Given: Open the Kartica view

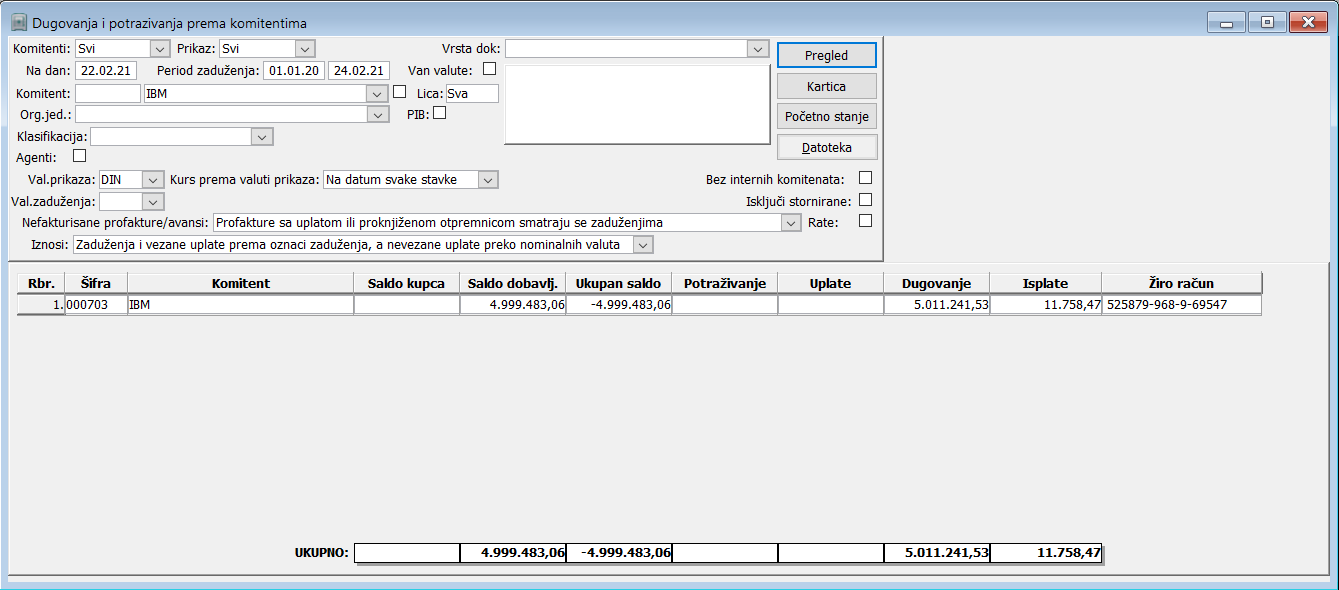Looking at the screenshot, I should point(826,86).
